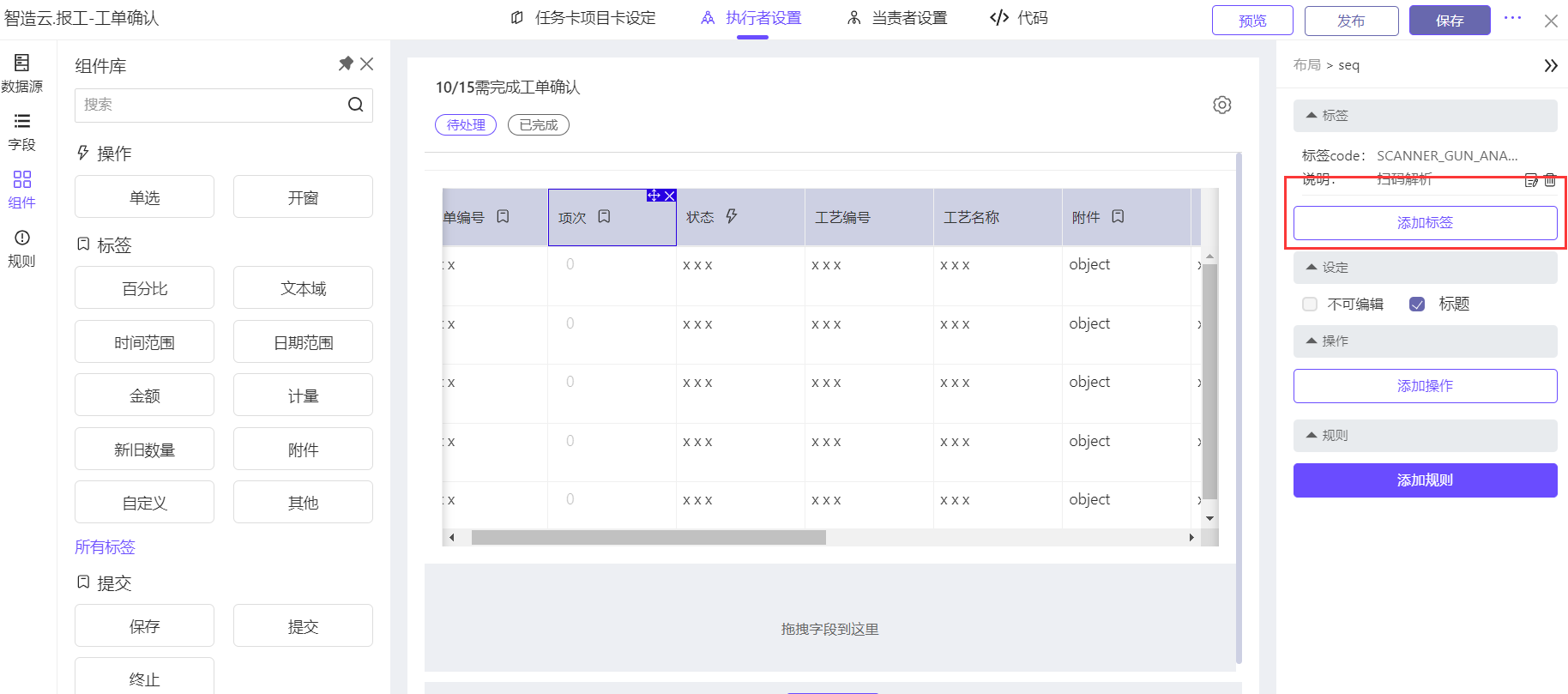Open the 规则 rules sidebar icon

tap(21, 247)
